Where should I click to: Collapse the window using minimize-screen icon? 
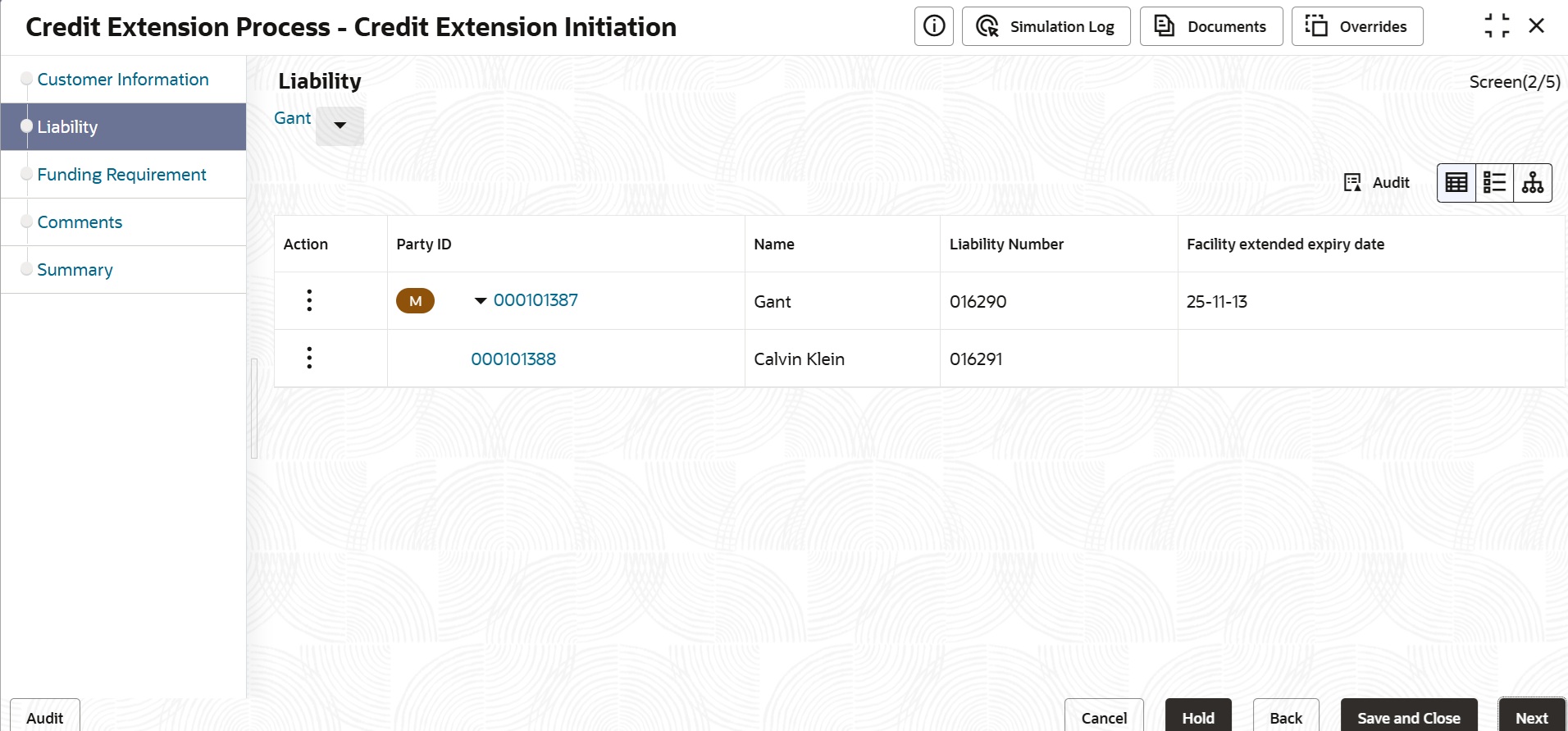pyautogui.click(x=1497, y=26)
